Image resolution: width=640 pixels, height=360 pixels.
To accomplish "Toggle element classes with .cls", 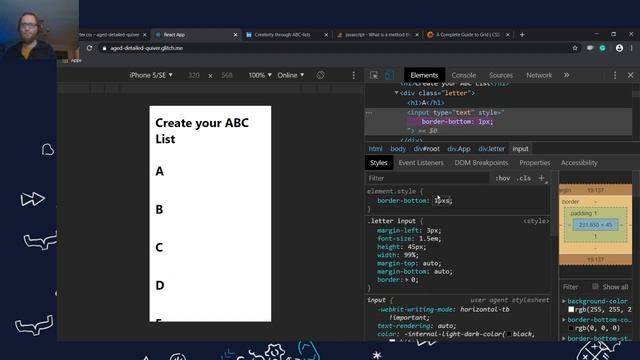I will (524, 178).
